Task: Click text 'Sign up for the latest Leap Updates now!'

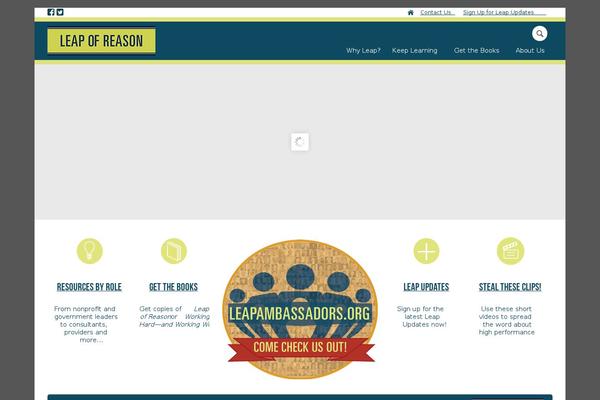Action: click(421, 317)
